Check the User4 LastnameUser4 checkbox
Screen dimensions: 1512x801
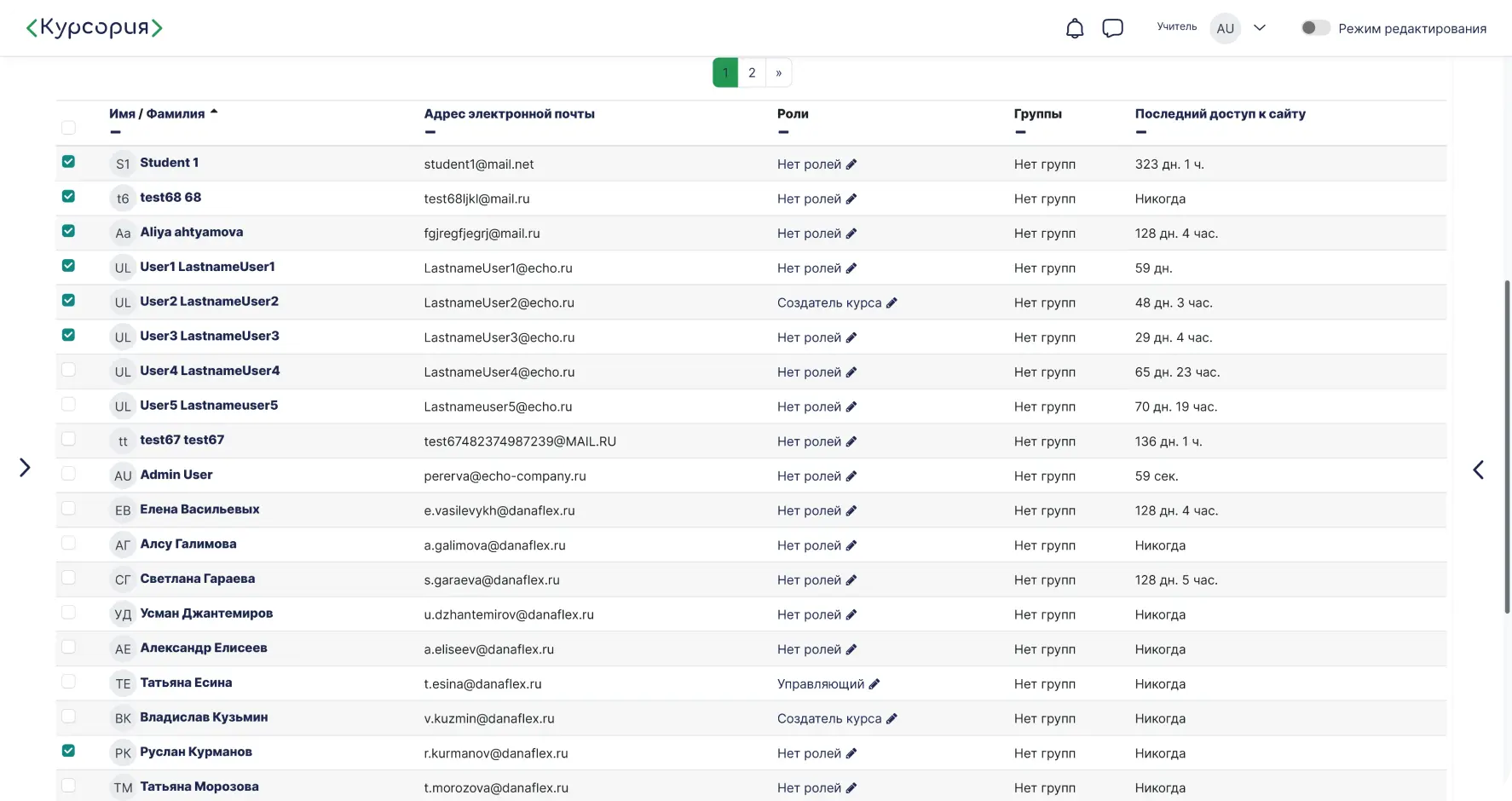coord(68,370)
